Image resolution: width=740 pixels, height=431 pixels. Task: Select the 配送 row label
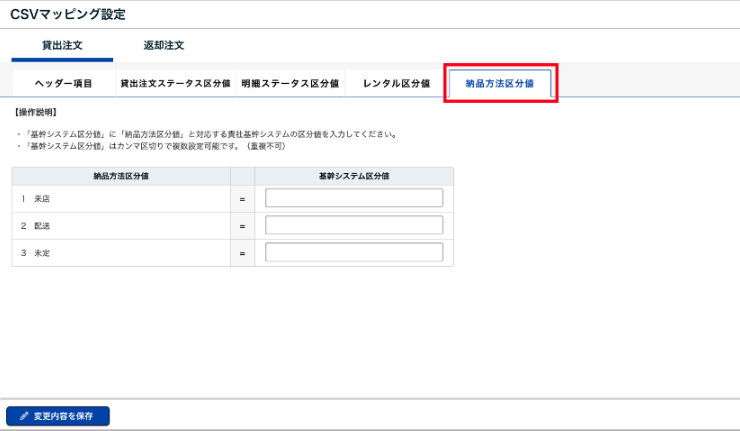pyautogui.click(x=42, y=226)
